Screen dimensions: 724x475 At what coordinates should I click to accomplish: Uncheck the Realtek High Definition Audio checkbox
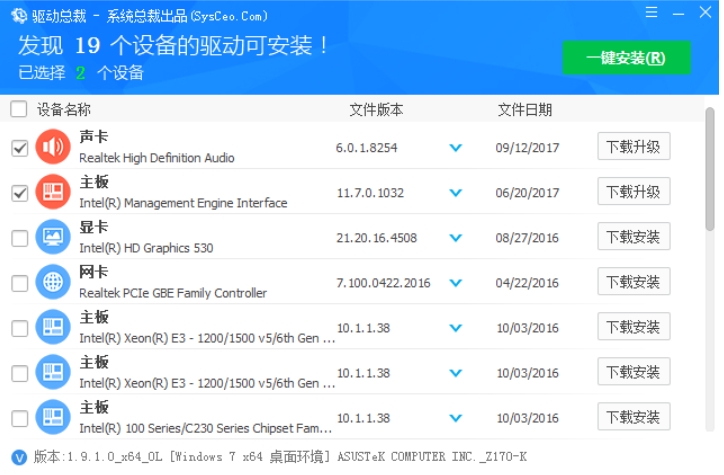[x=19, y=148]
